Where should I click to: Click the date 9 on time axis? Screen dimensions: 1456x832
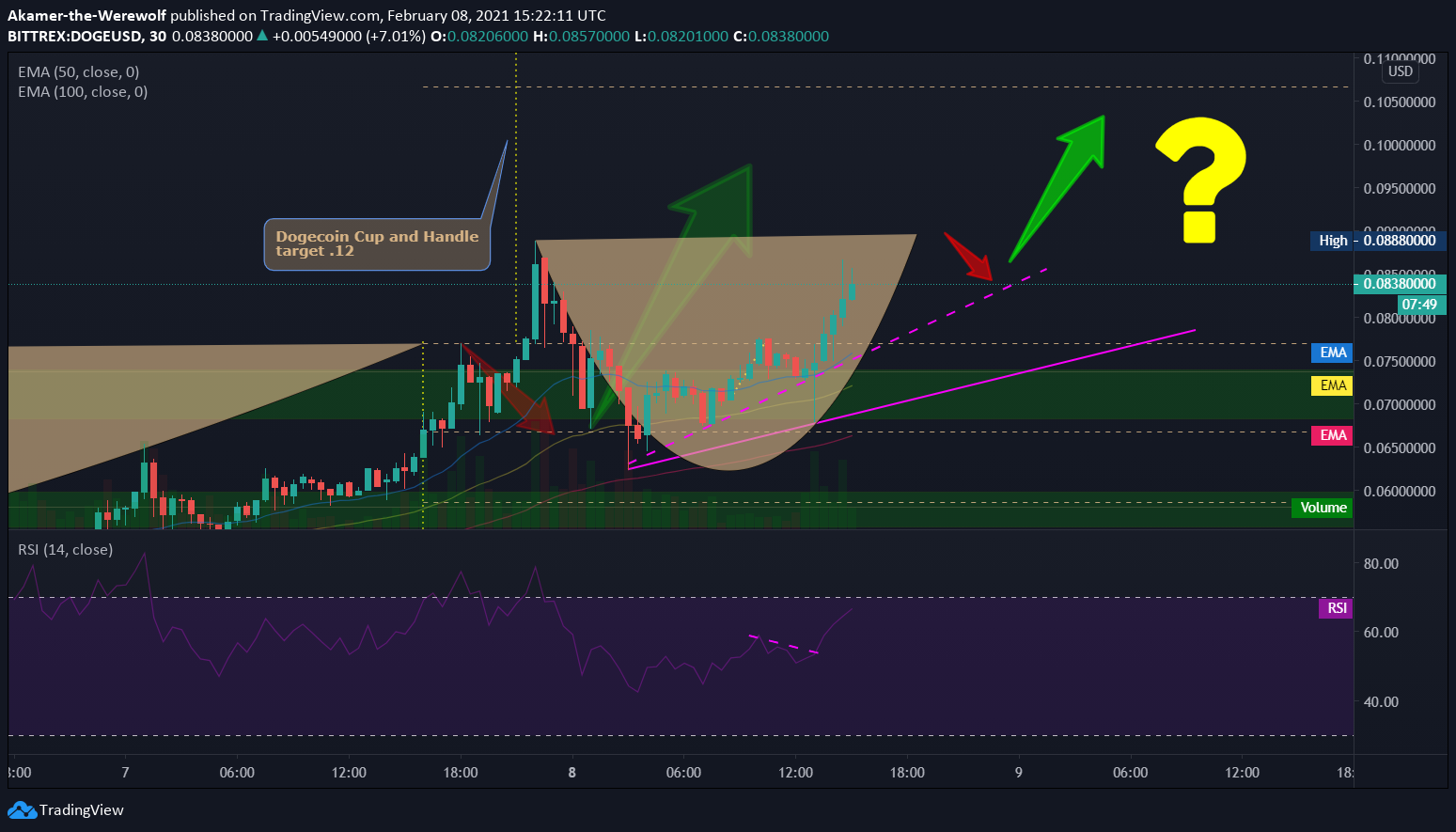tap(1019, 773)
